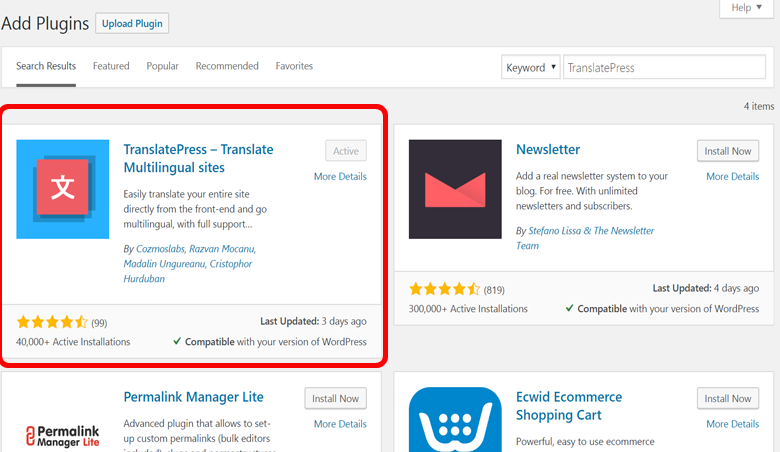
Task: Open the Ecwid Ecommerce Shopping Cart title
Action: (x=569, y=406)
